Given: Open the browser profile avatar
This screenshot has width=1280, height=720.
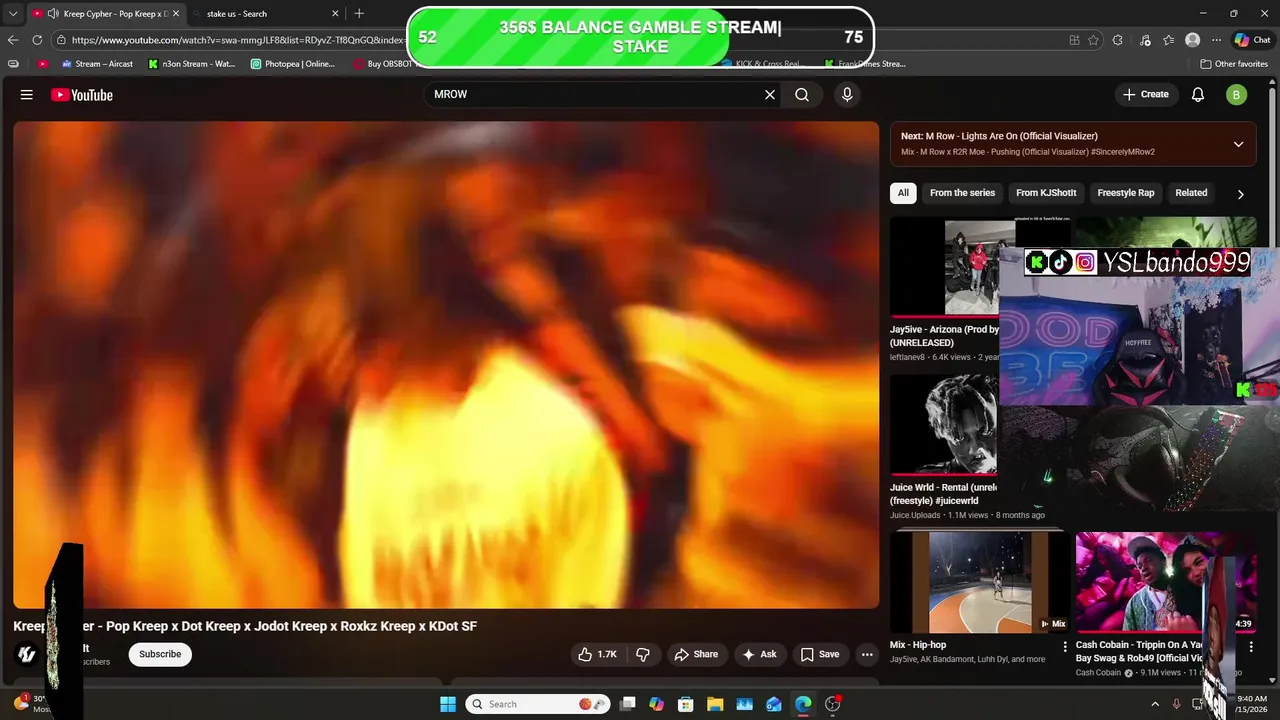Looking at the screenshot, I should point(1192,40).
